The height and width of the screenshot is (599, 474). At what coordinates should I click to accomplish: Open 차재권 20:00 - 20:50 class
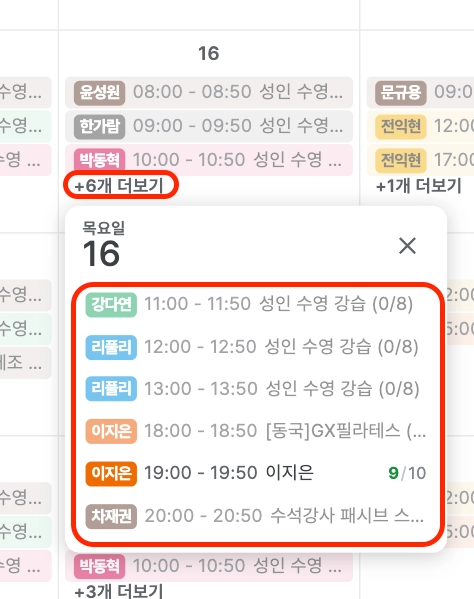pos(256,516)
